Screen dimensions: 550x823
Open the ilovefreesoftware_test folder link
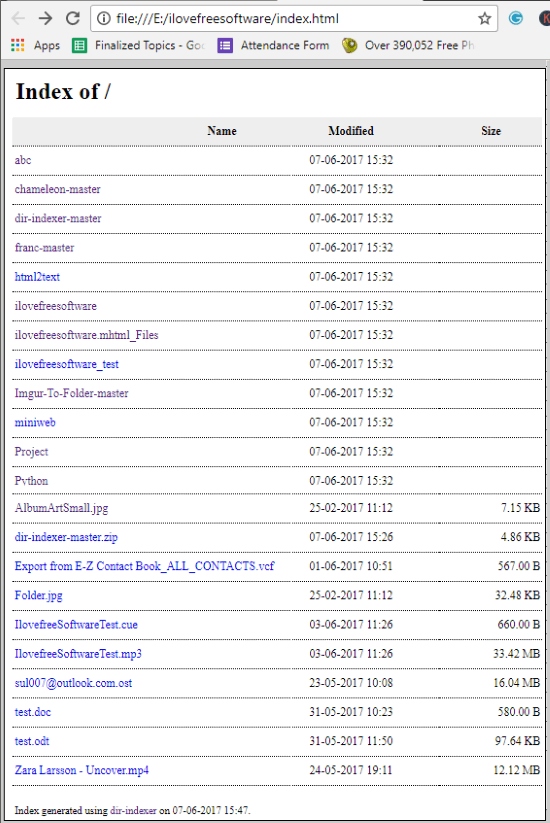click(x=67, y=364)
